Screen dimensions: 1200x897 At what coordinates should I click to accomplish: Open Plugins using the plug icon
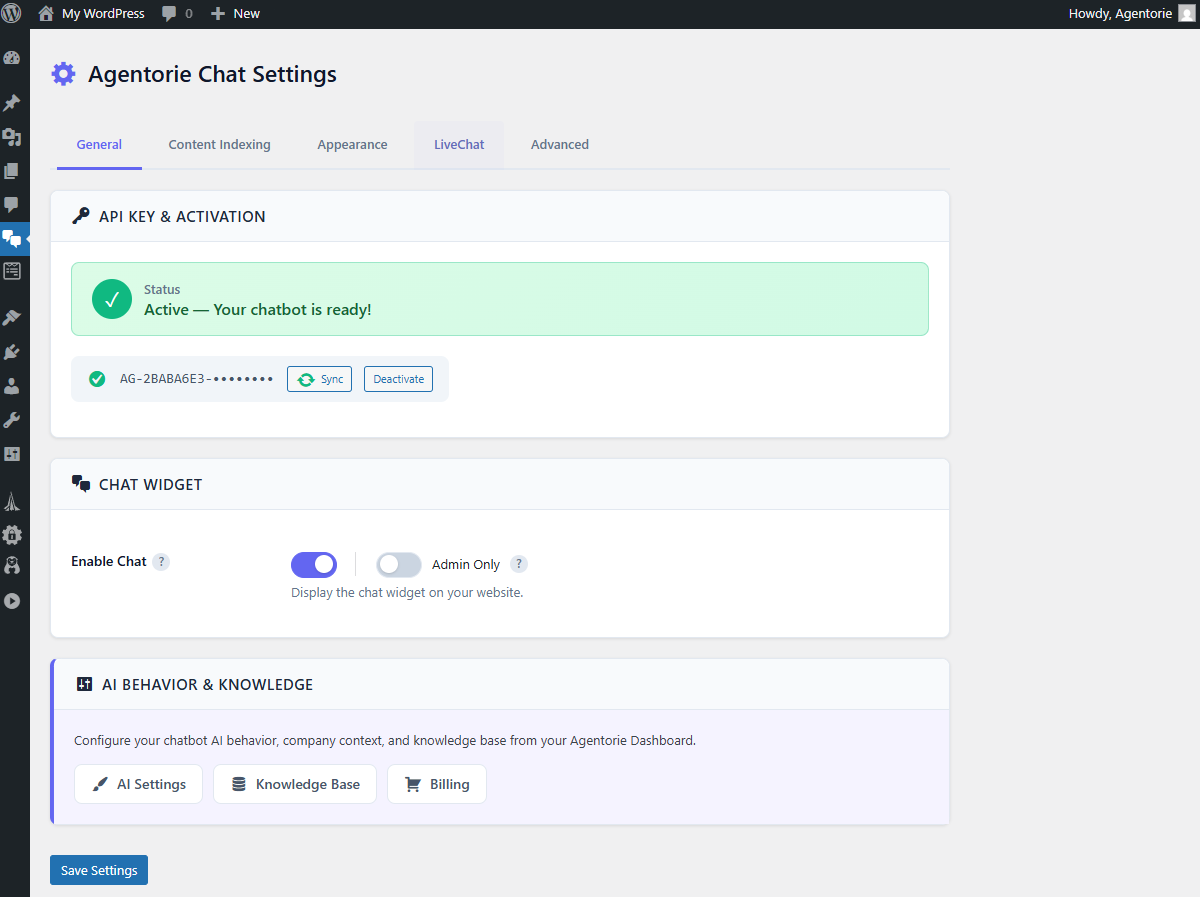pos(14,352)
